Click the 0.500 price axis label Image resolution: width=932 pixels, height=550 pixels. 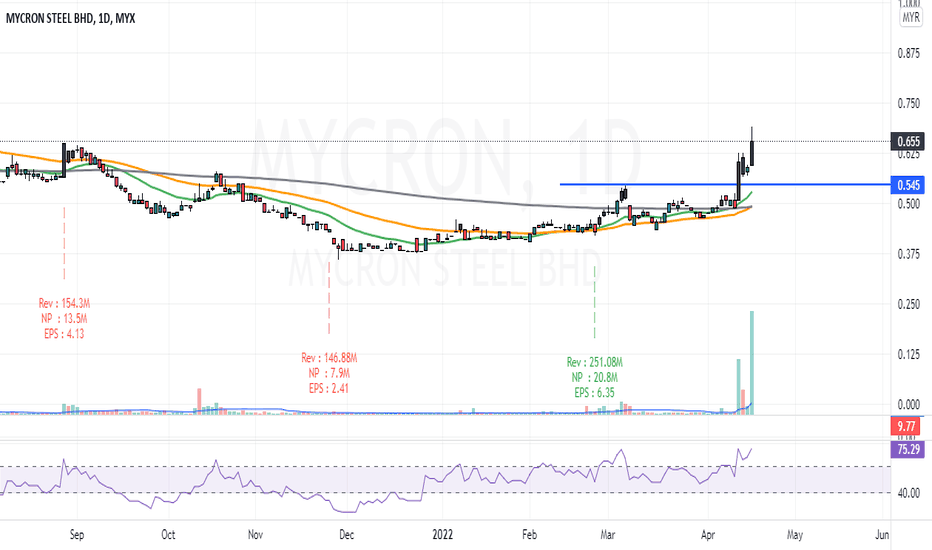(x=908, y=204)
